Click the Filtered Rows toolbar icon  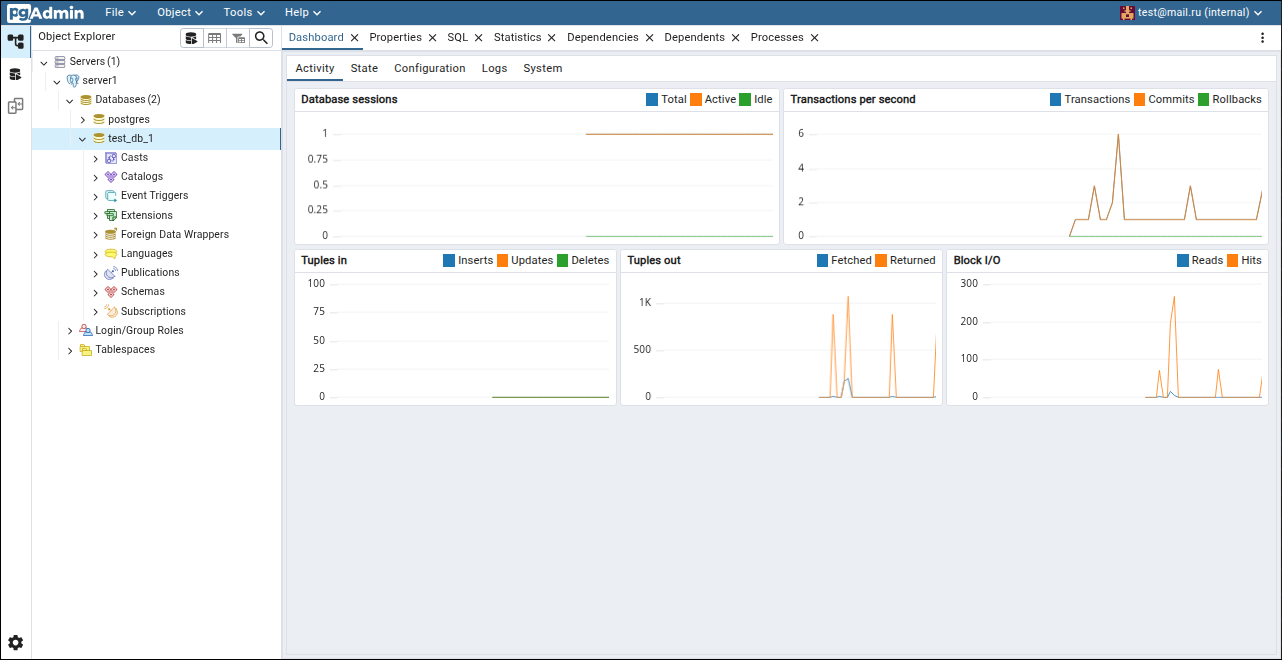pos(238,38)
